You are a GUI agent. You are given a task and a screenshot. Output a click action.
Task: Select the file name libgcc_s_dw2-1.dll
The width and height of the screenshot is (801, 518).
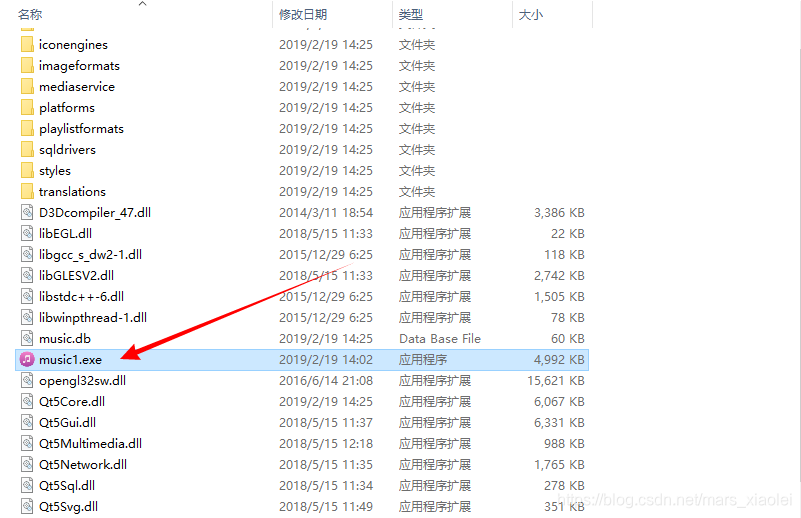click(x=90, y=254)
